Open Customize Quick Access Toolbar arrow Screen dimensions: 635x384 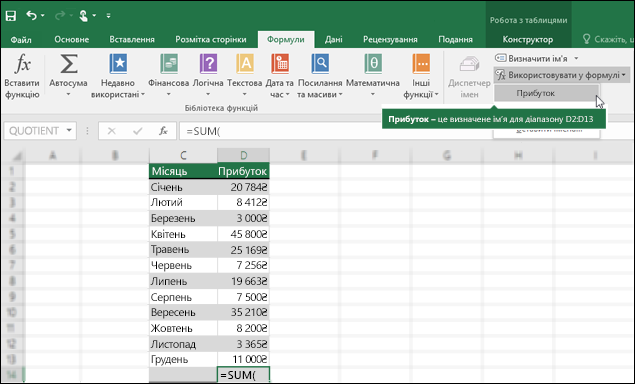(109, 16)
